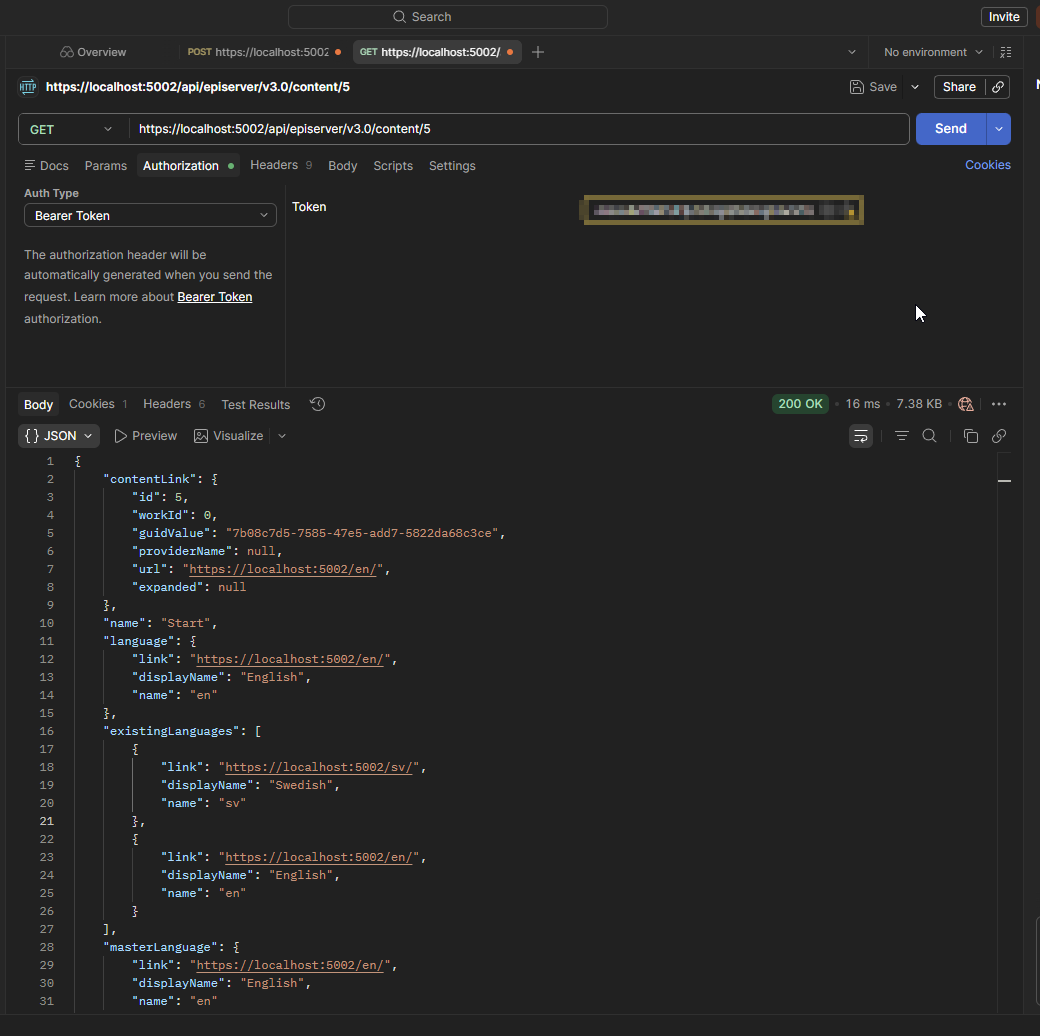Switch to Test Results tab

tap(255, 405)
